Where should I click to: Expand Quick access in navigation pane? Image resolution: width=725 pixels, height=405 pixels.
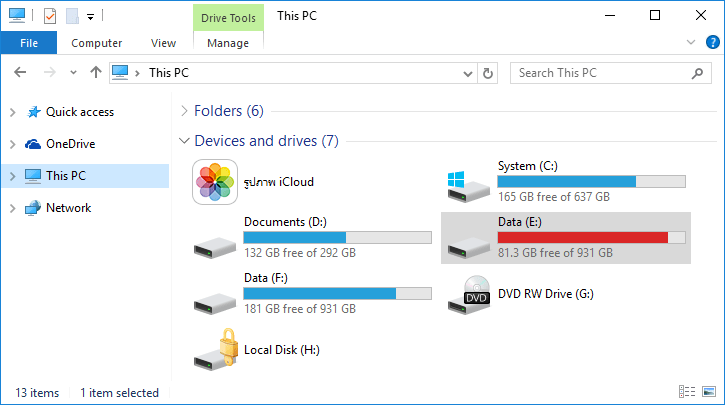tap(12, 112)
